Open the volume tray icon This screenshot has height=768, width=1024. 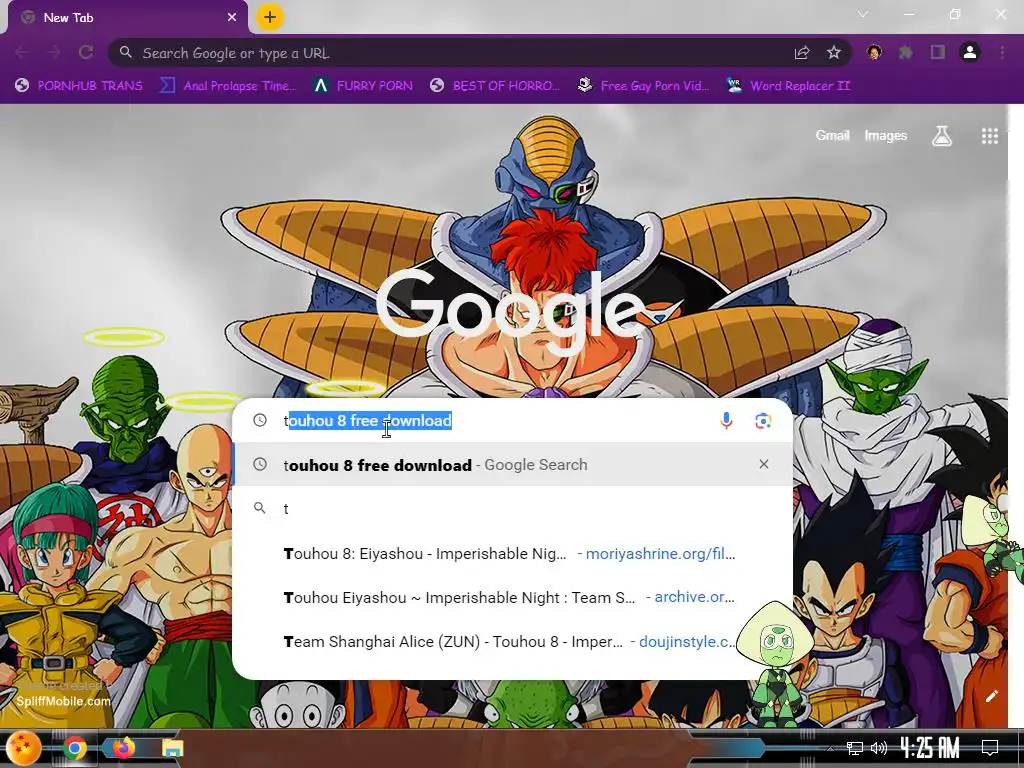click(x=879, y=748)
